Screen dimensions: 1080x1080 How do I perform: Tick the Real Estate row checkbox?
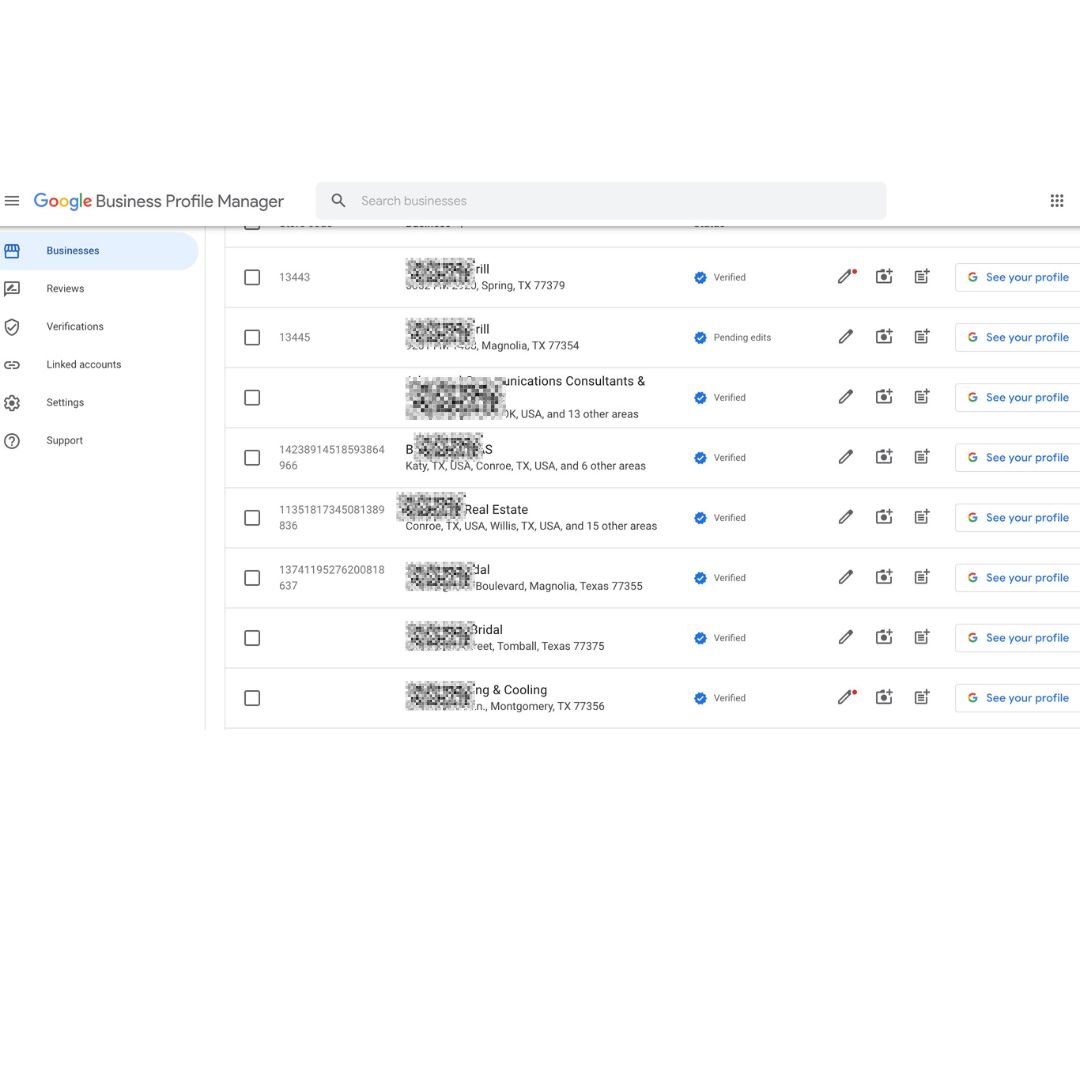pos(252,517)
